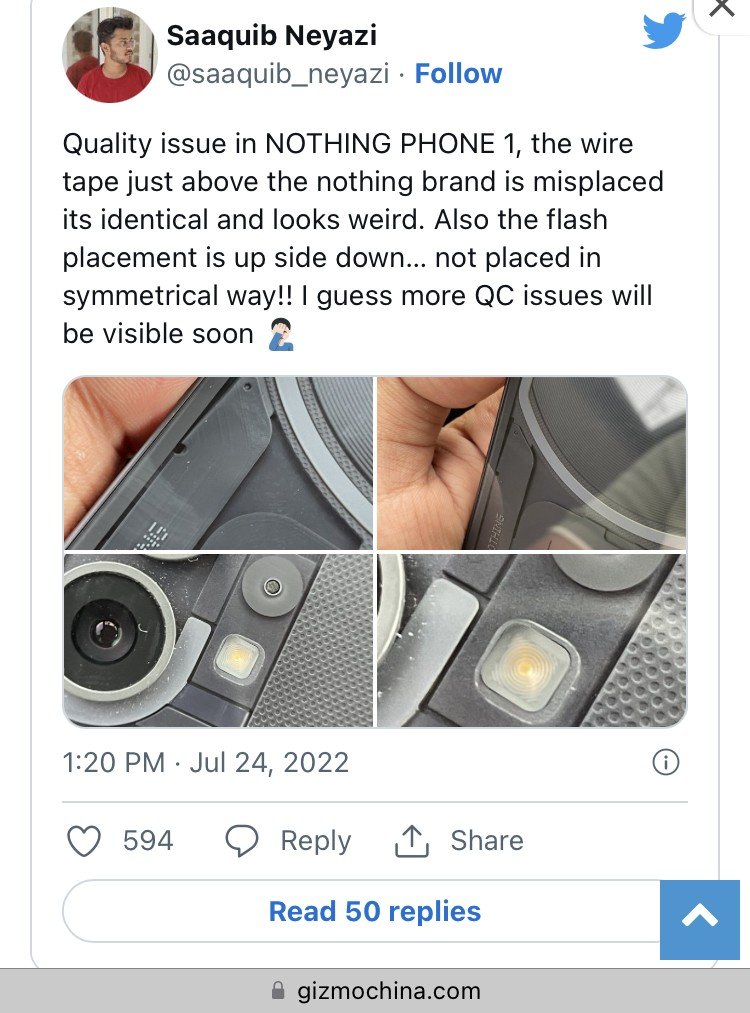Open tweet info circle icon

[x=665, y=762]
